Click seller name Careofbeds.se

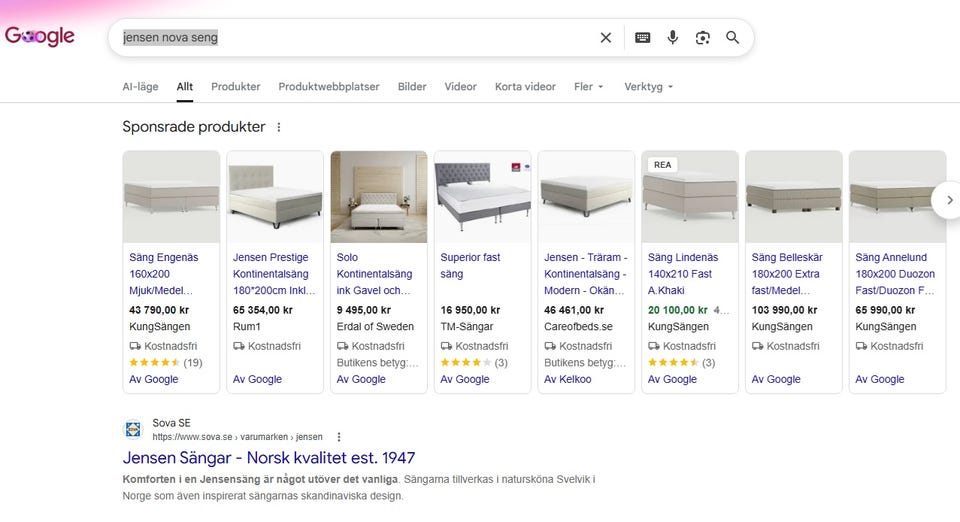pos(579,327)
